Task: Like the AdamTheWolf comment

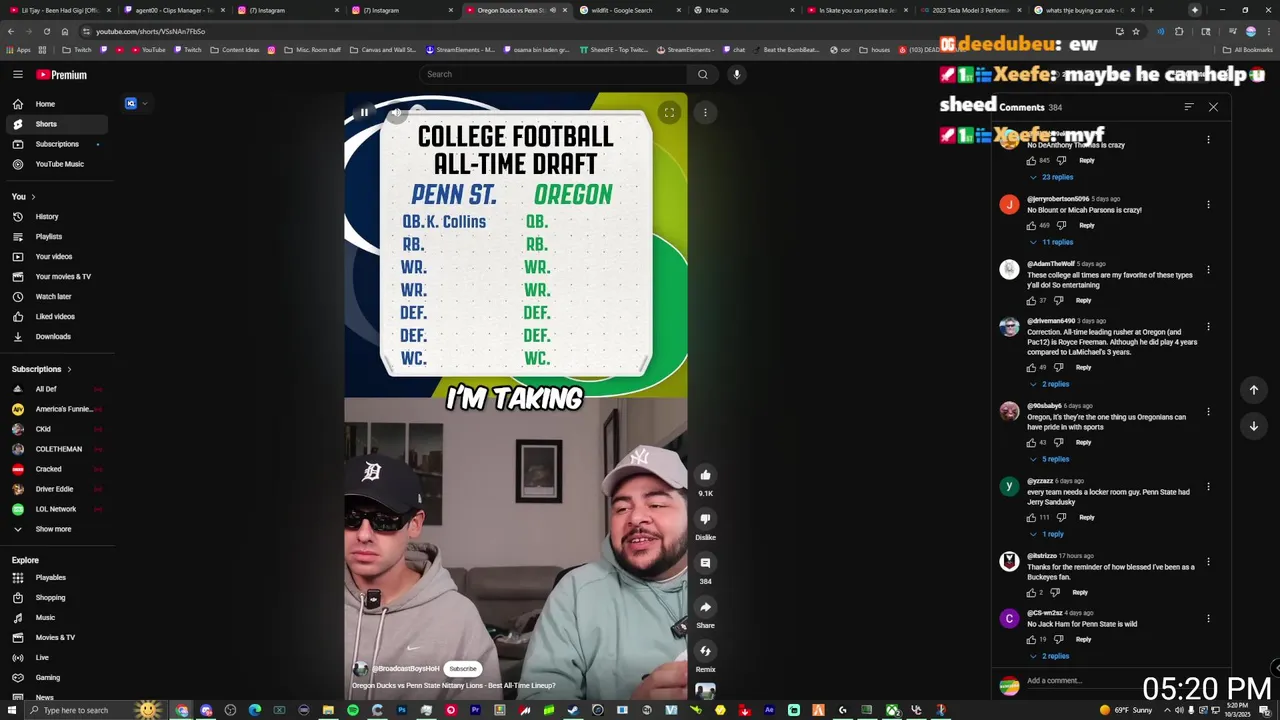Action: (1032, 300)
